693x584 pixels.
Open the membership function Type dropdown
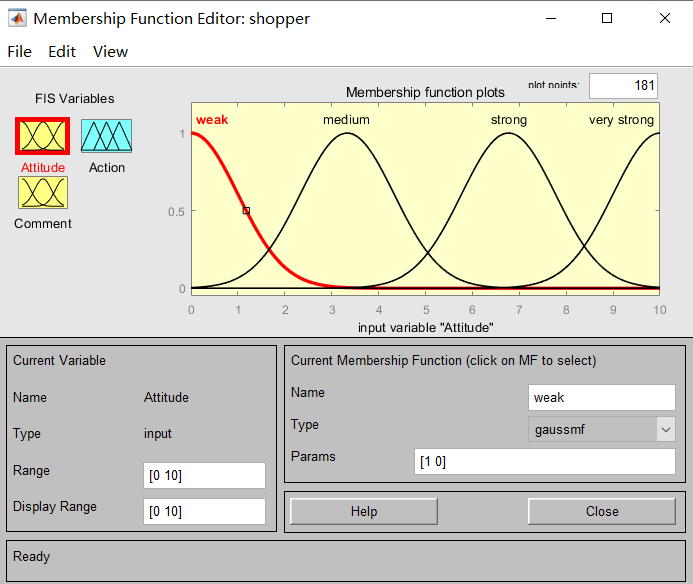pyautogui.click(x=602, y=429)
